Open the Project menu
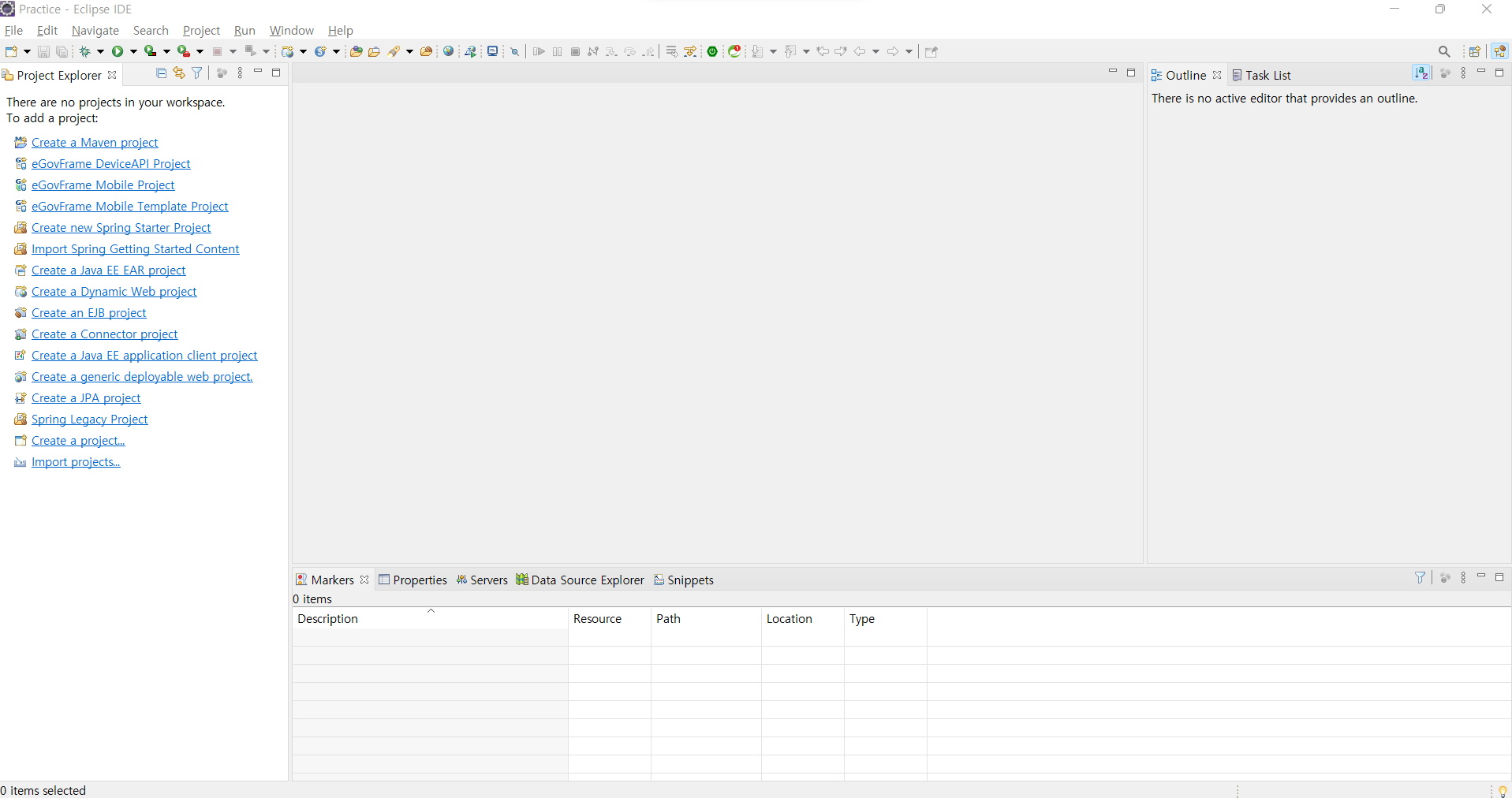 click(x=201, y=30)
